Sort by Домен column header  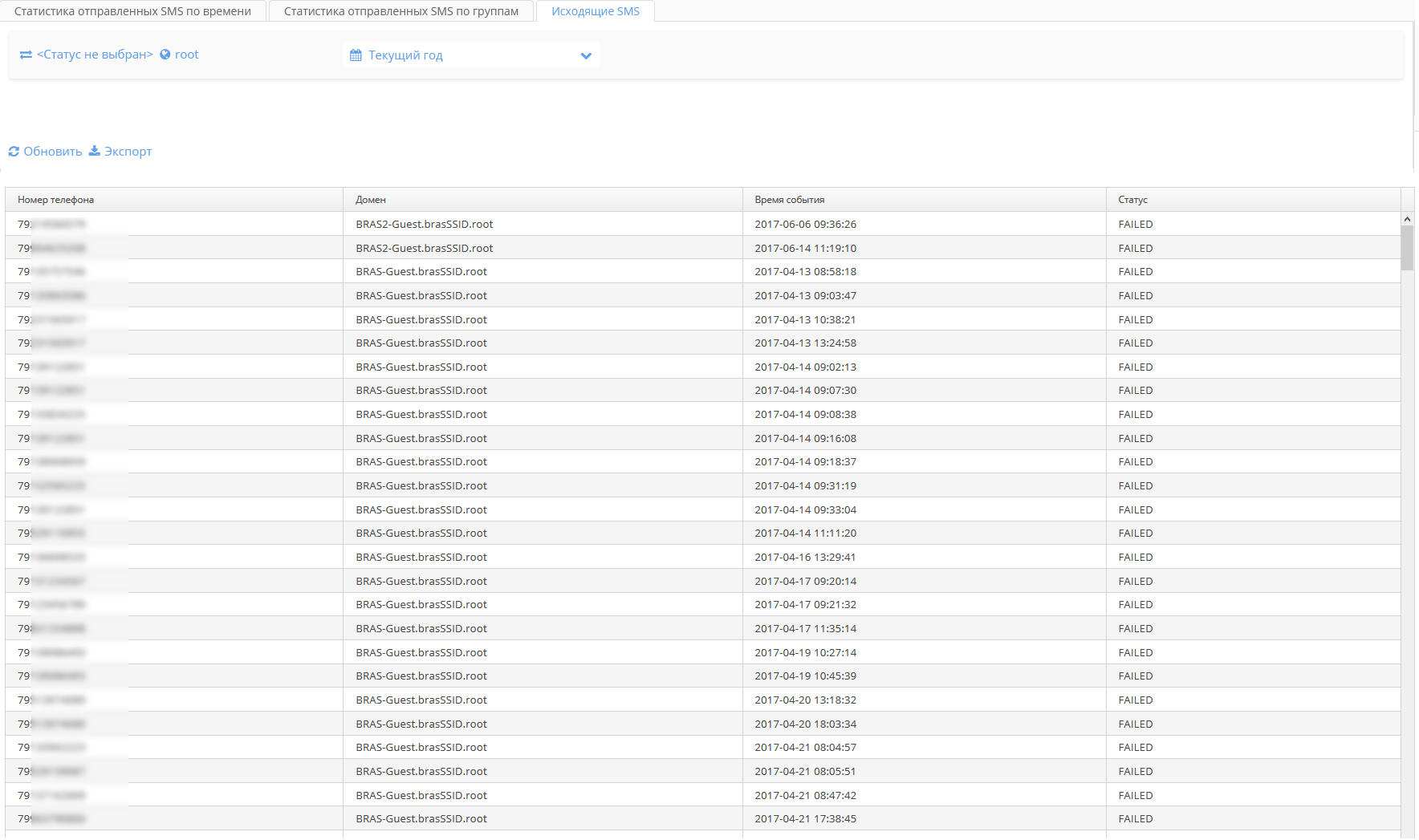point(543,200)
